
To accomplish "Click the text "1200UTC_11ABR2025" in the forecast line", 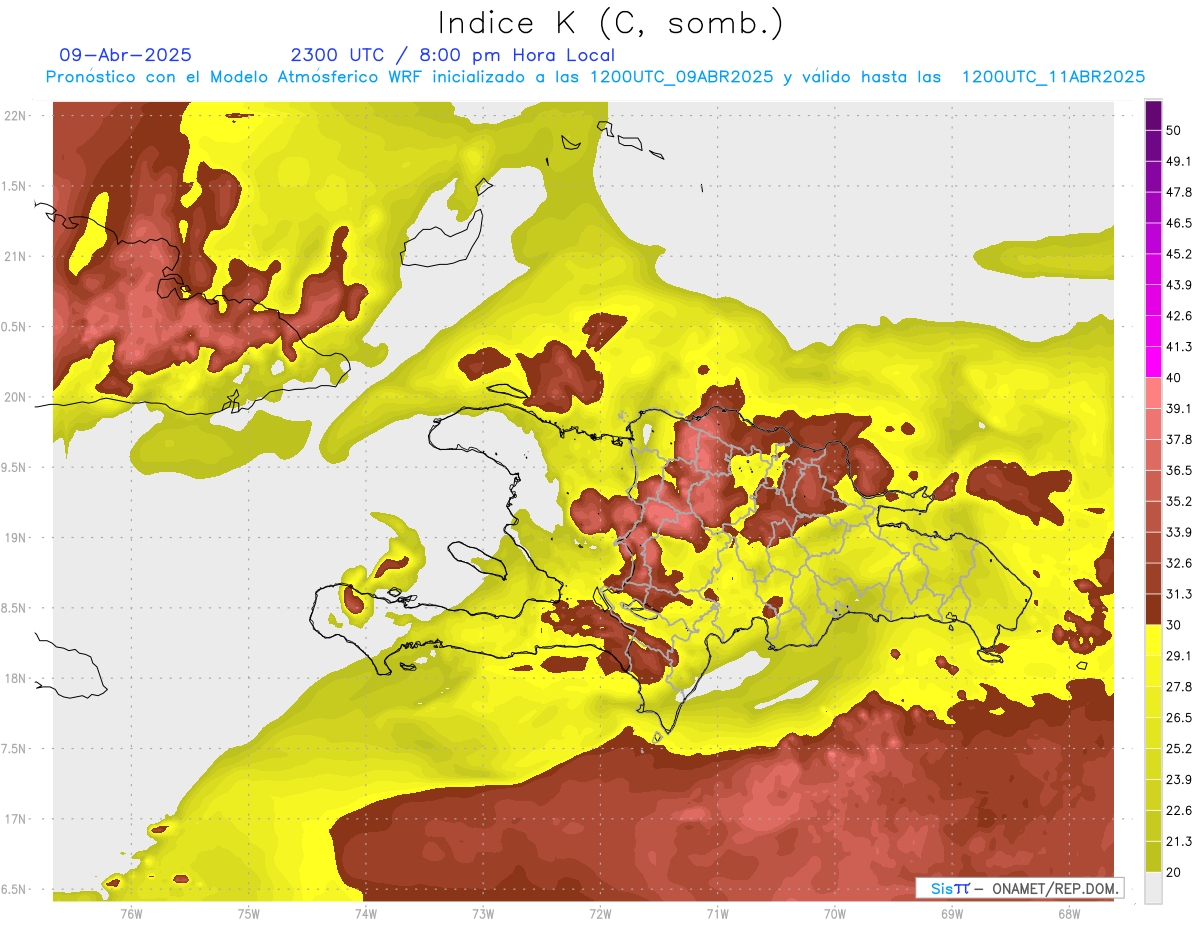I will coord(1053,76).
